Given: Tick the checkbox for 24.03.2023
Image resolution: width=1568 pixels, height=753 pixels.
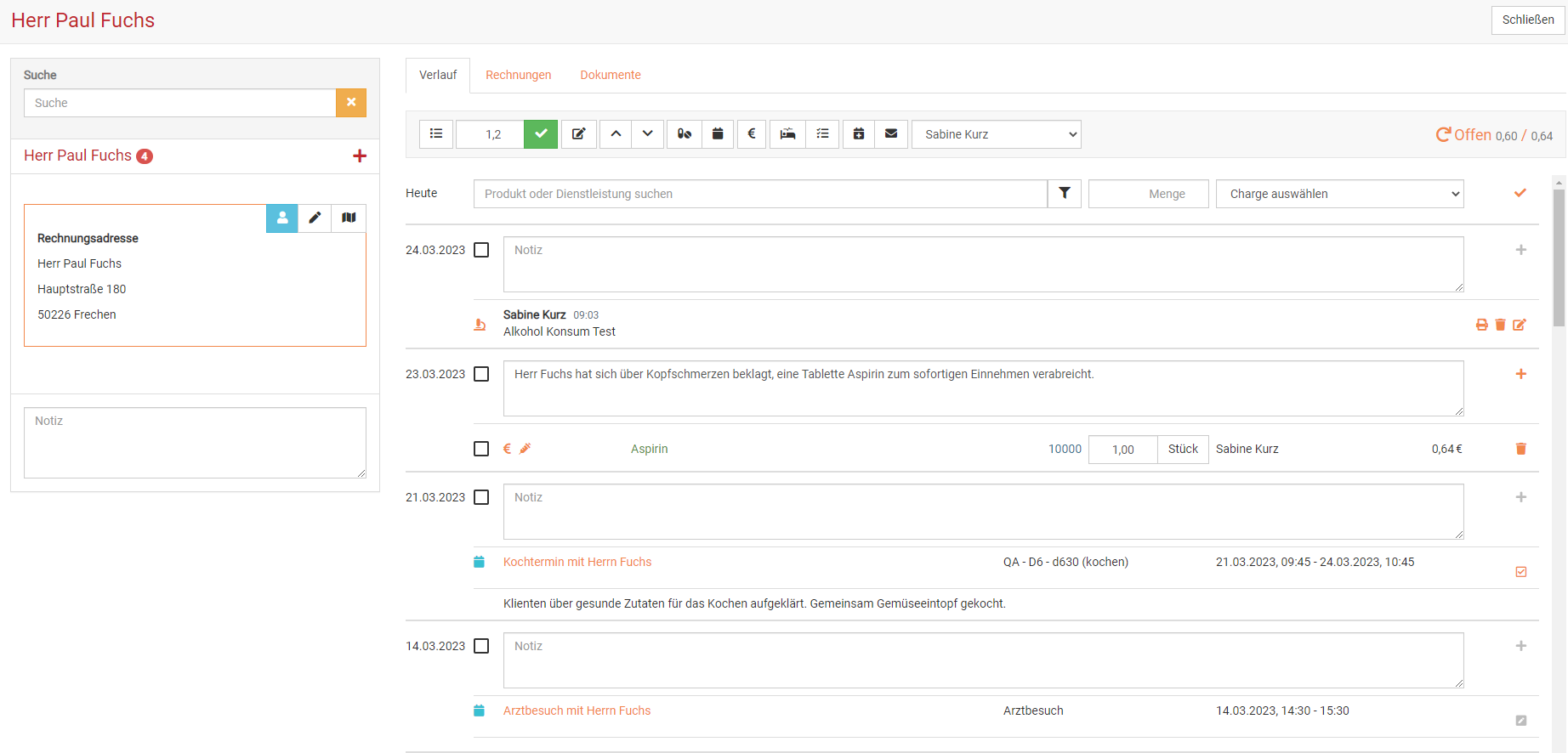Looking at the screenshot, I should 481,250.
